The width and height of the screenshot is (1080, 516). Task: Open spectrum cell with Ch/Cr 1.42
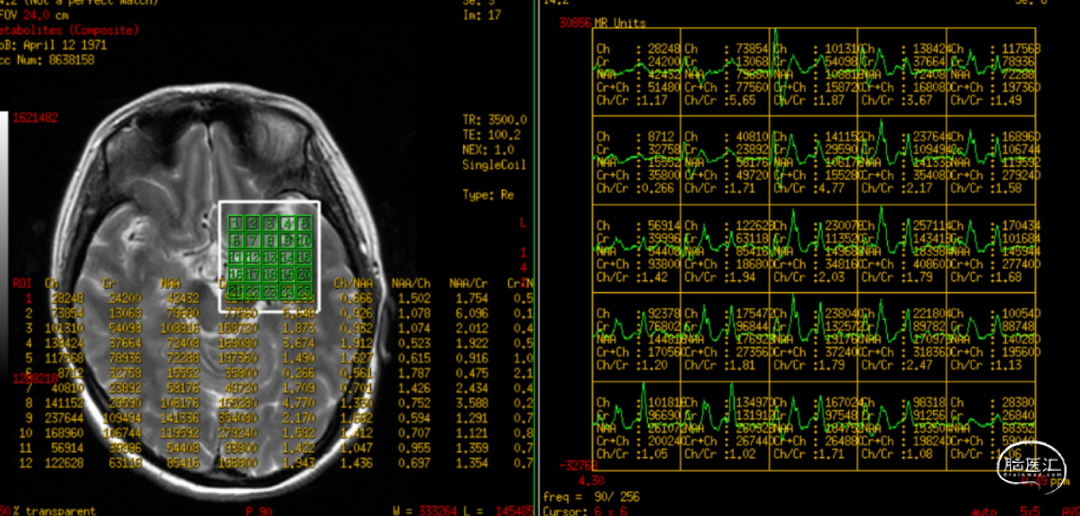point(636,249)
